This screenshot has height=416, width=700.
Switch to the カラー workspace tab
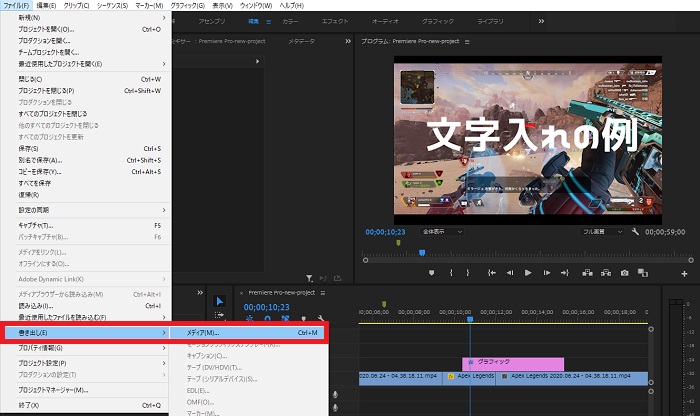tap(290, 21)
